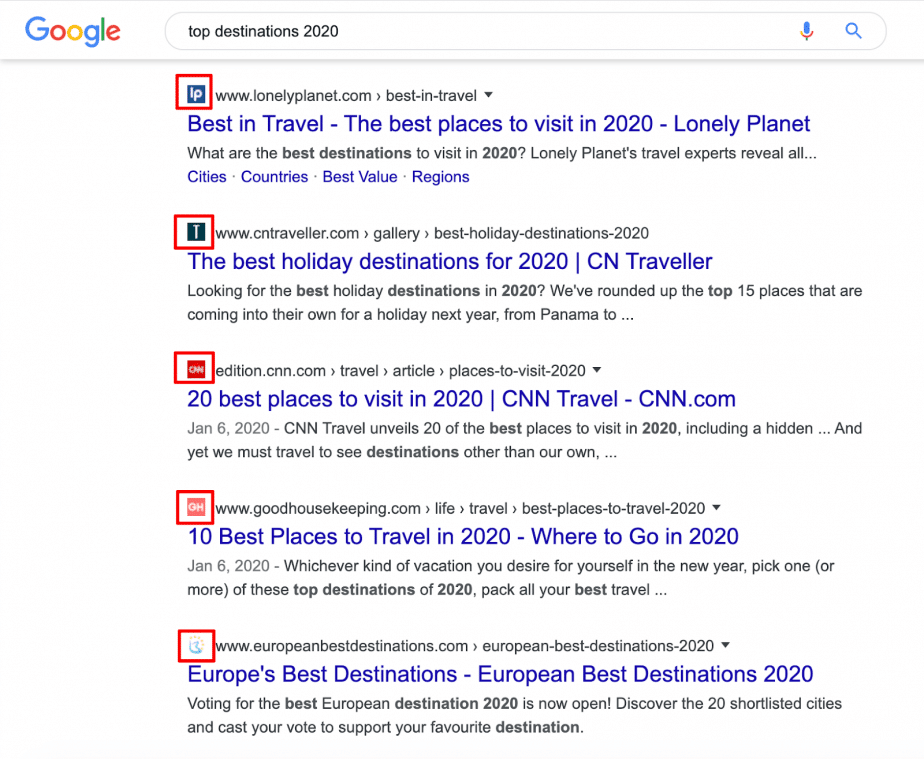Click the Good Housekeeping favicon
Viewport: 924px width, 759px height.
click(x=196, y=508)
